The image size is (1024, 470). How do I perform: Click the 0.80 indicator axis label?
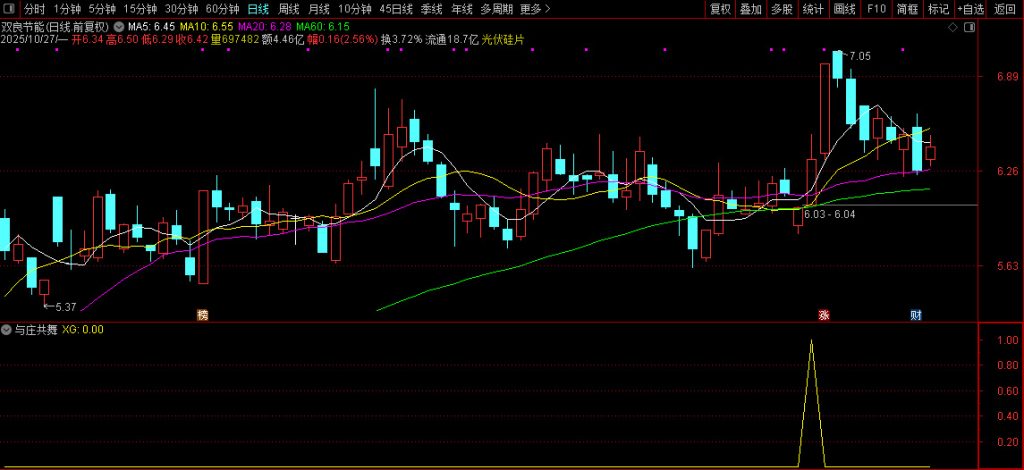pyautogui.click(x=1008, y=366)
